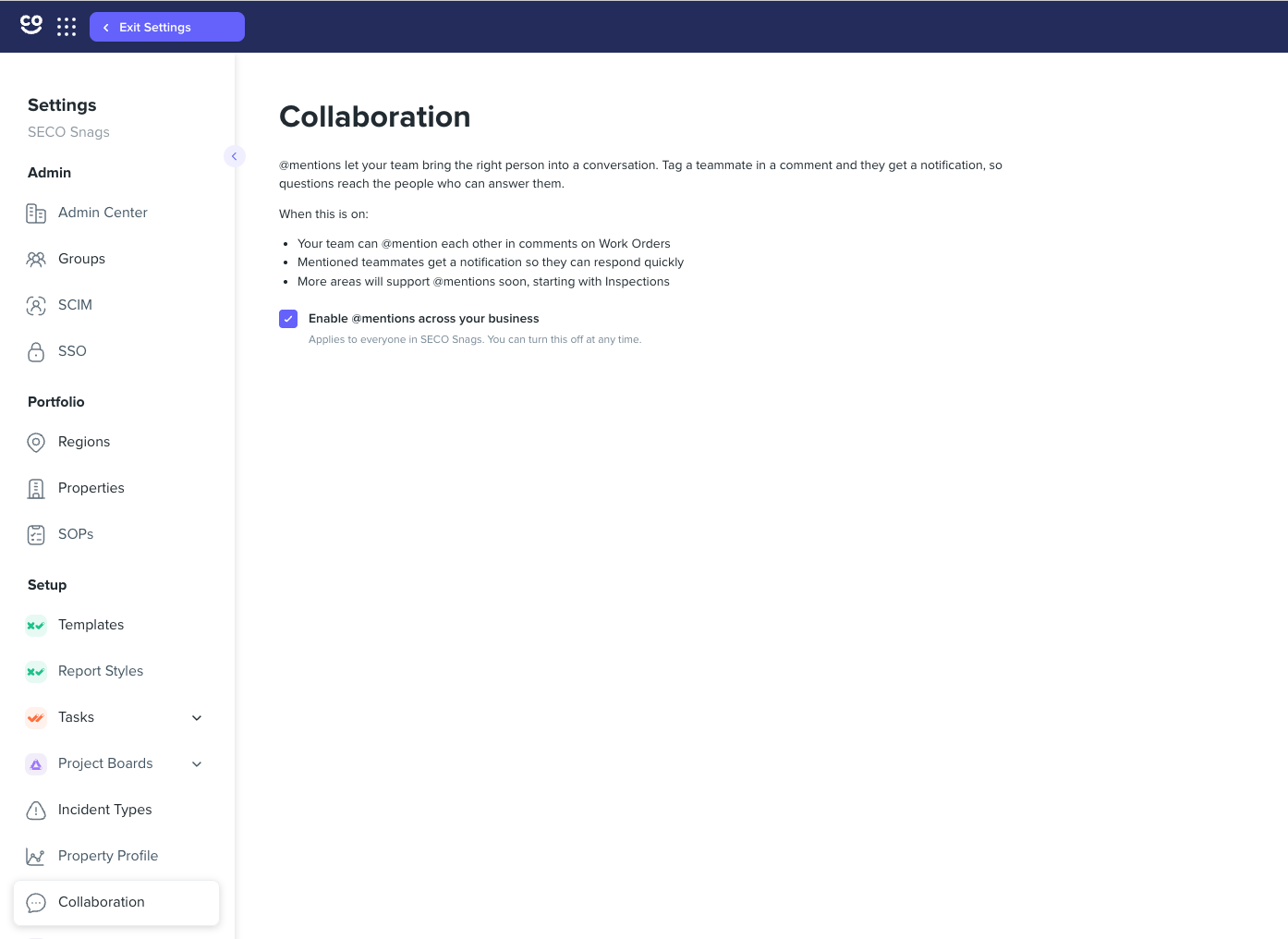Click the Groups people icon
1288x939 pixels.
[x=36, y=260]
